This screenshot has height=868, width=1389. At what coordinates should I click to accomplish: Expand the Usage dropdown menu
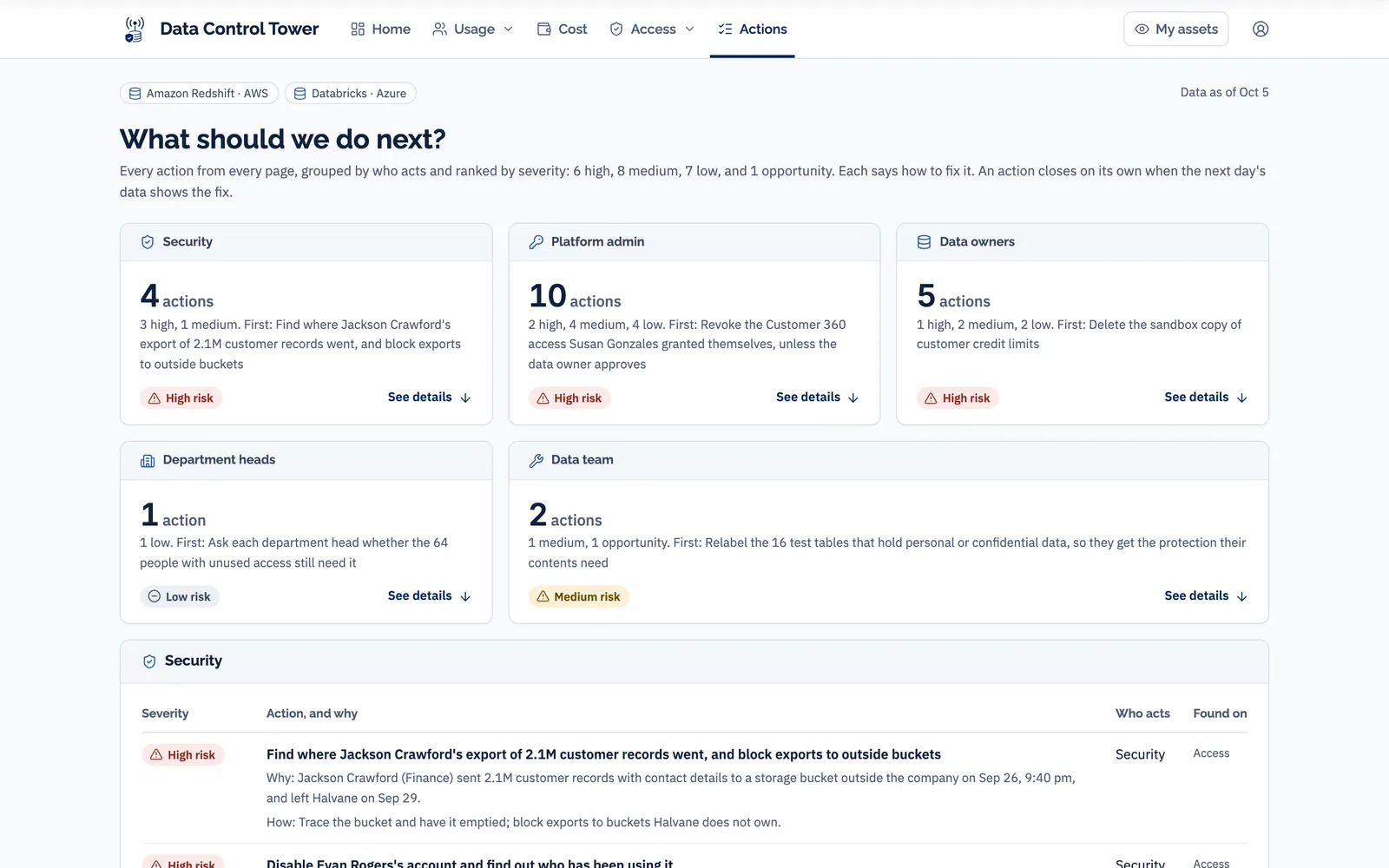pyautogui.click(x=473, y=29)
